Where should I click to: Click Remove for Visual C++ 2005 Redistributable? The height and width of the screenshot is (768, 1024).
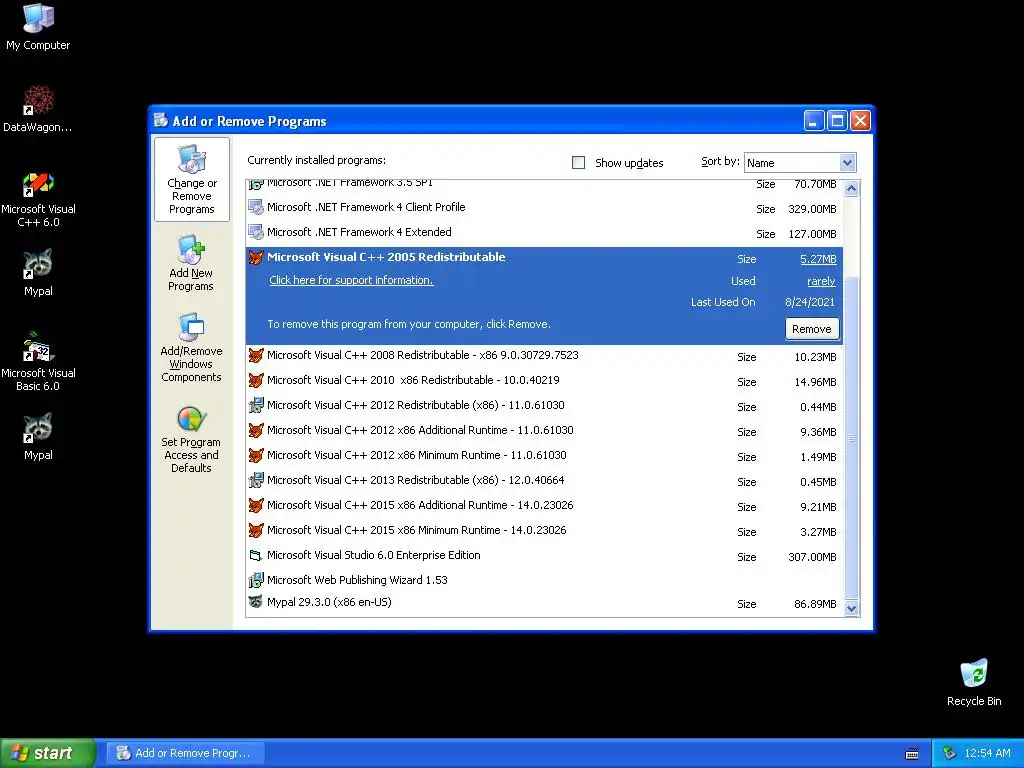[812, 329]
